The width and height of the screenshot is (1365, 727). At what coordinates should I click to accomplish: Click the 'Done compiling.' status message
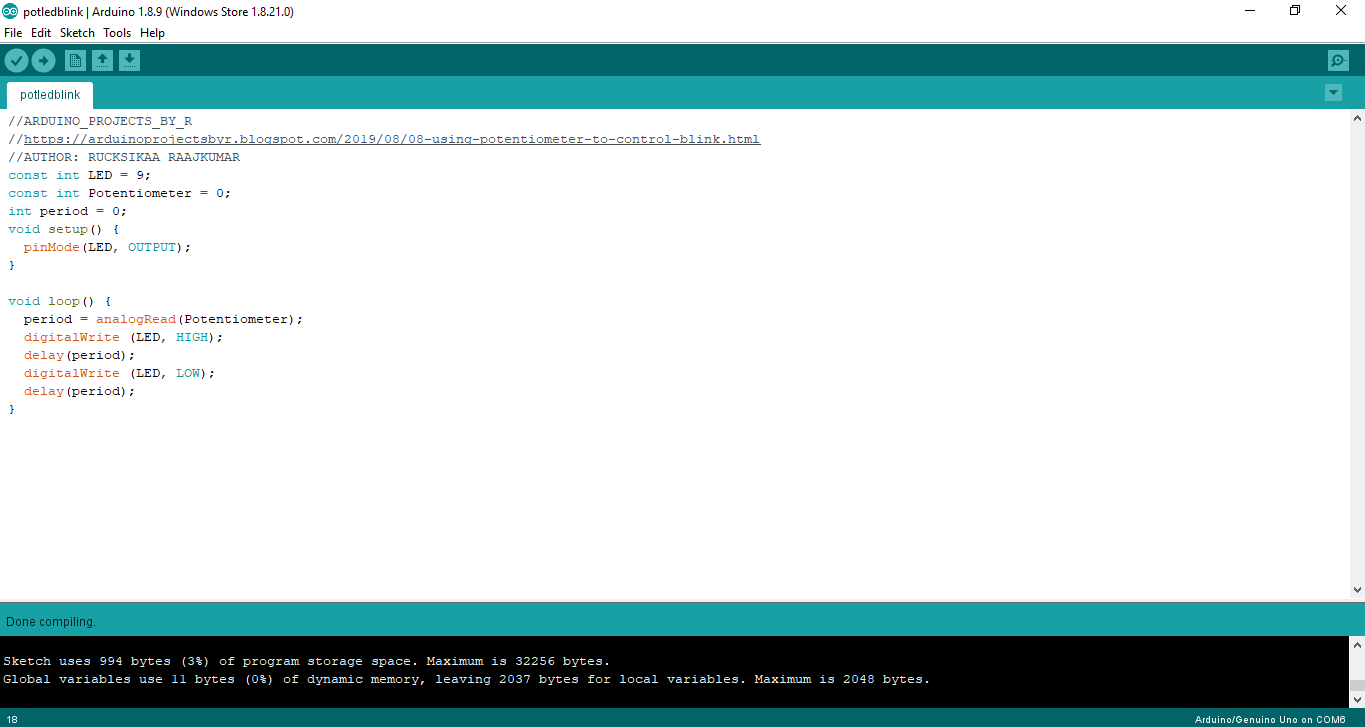point(51,622)
